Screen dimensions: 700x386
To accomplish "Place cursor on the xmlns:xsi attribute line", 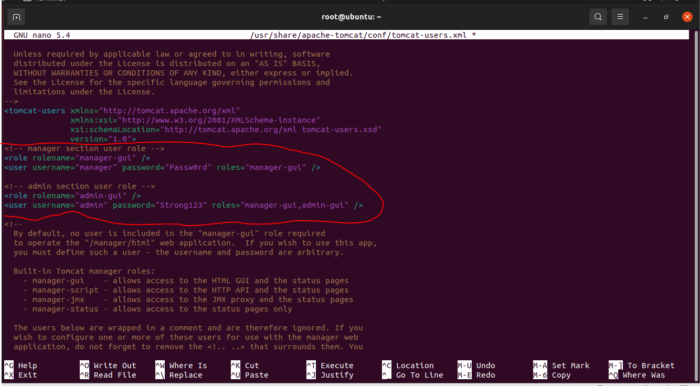I will (195, 120).
